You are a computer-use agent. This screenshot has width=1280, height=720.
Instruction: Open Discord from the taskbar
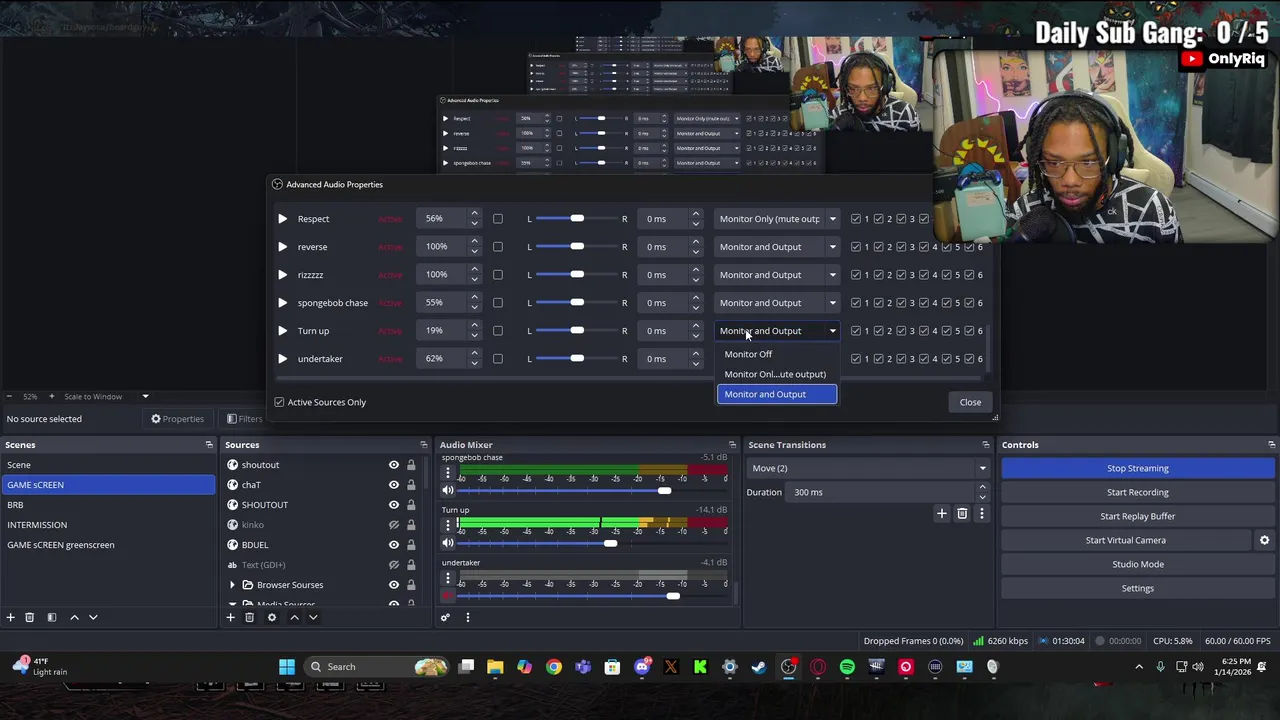[642, 667]
